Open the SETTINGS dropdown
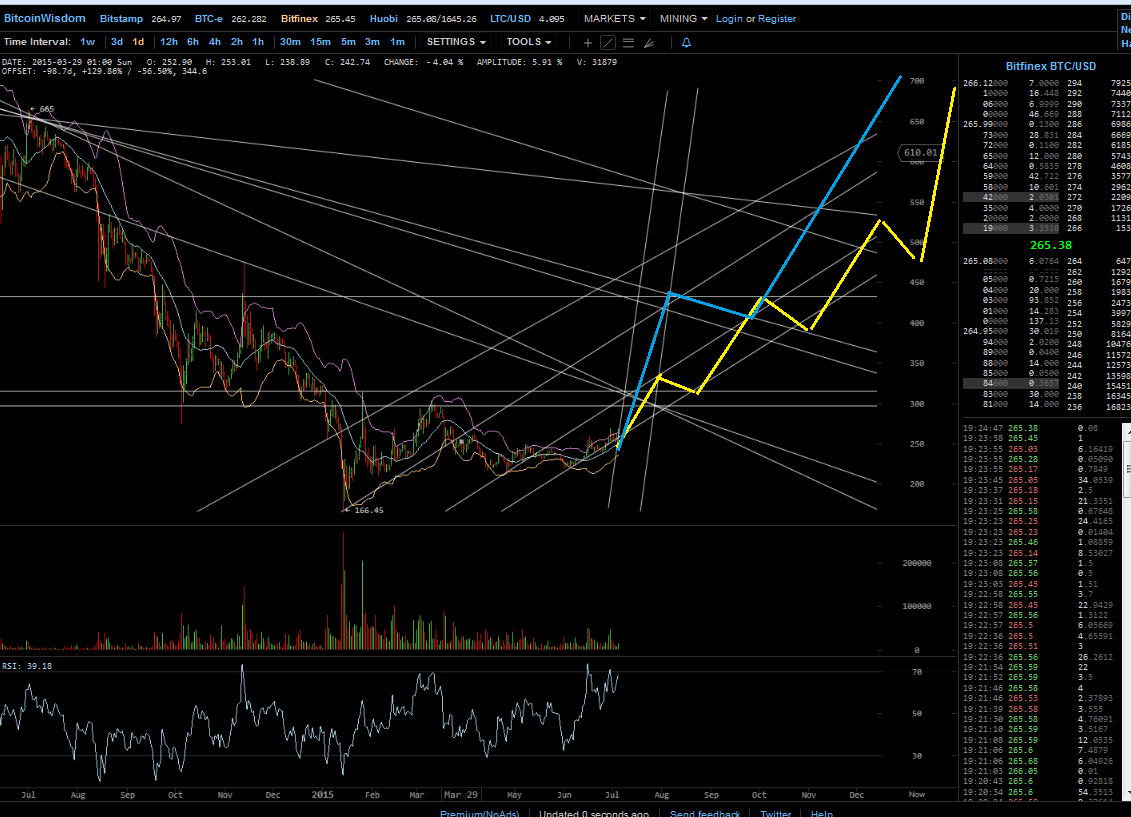The image size is (1131, 817). pyautogui.click(x=456, y=42)
